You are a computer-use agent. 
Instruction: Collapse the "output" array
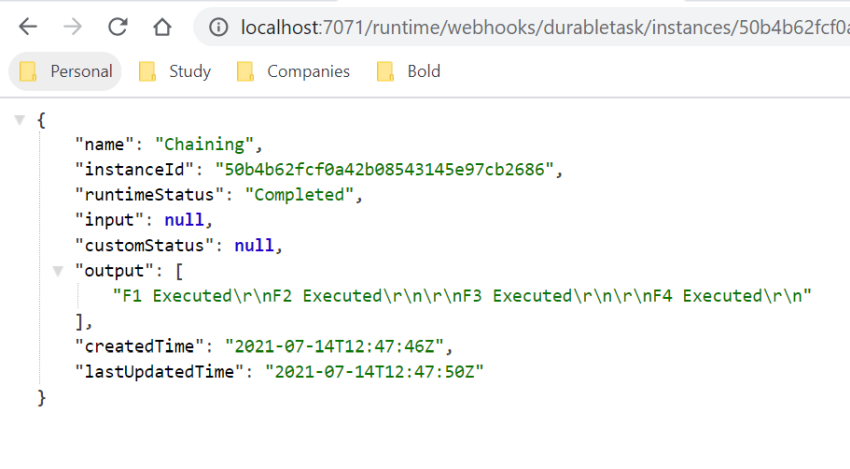[x=57, y=270]
